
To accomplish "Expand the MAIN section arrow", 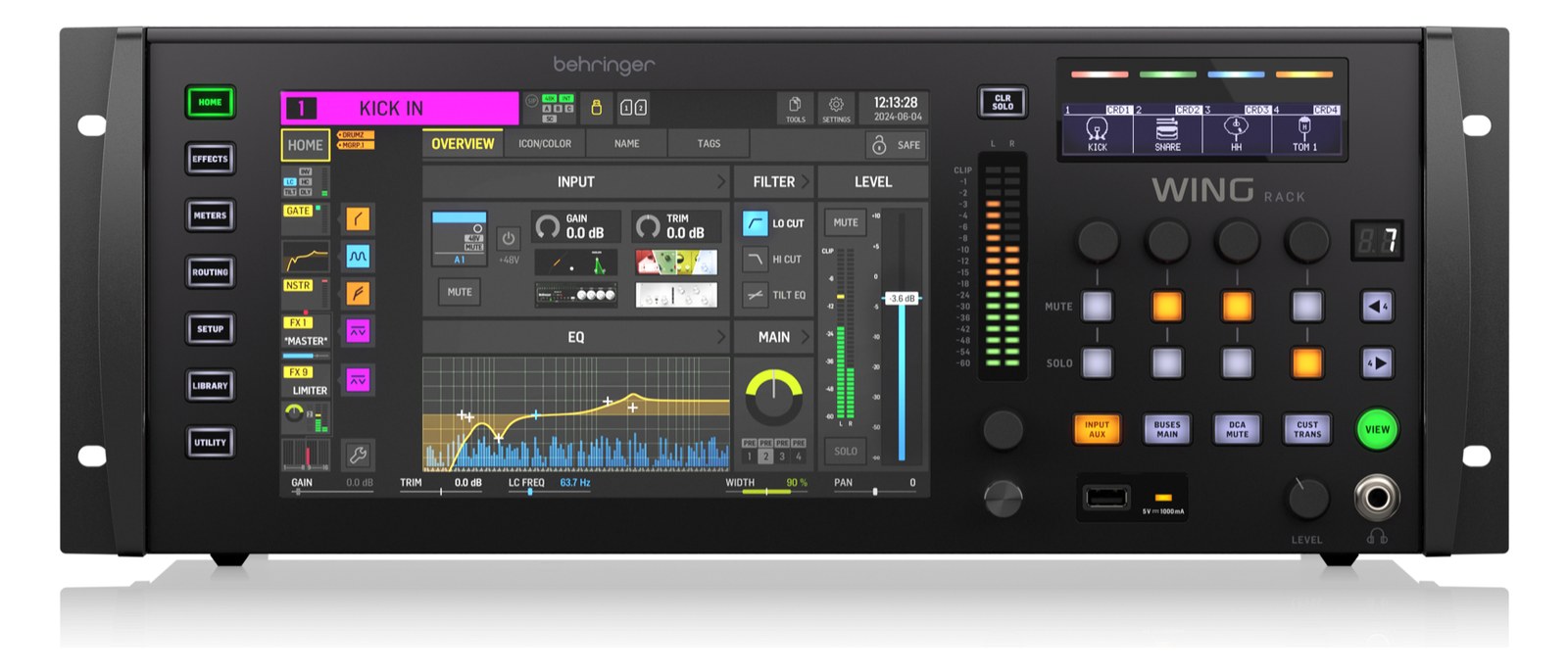I will (806, 337).
